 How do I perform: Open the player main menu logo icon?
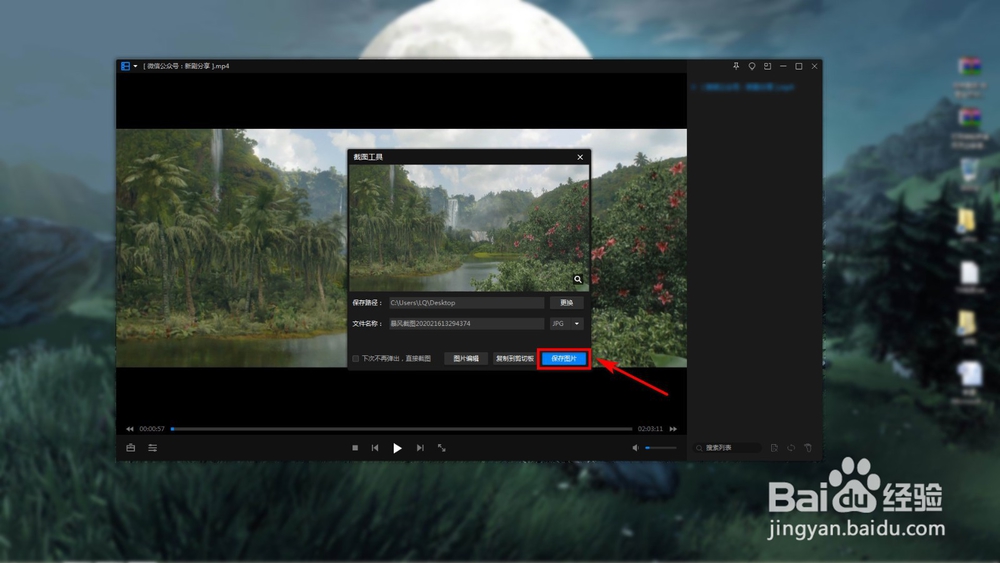click(126, 66)
